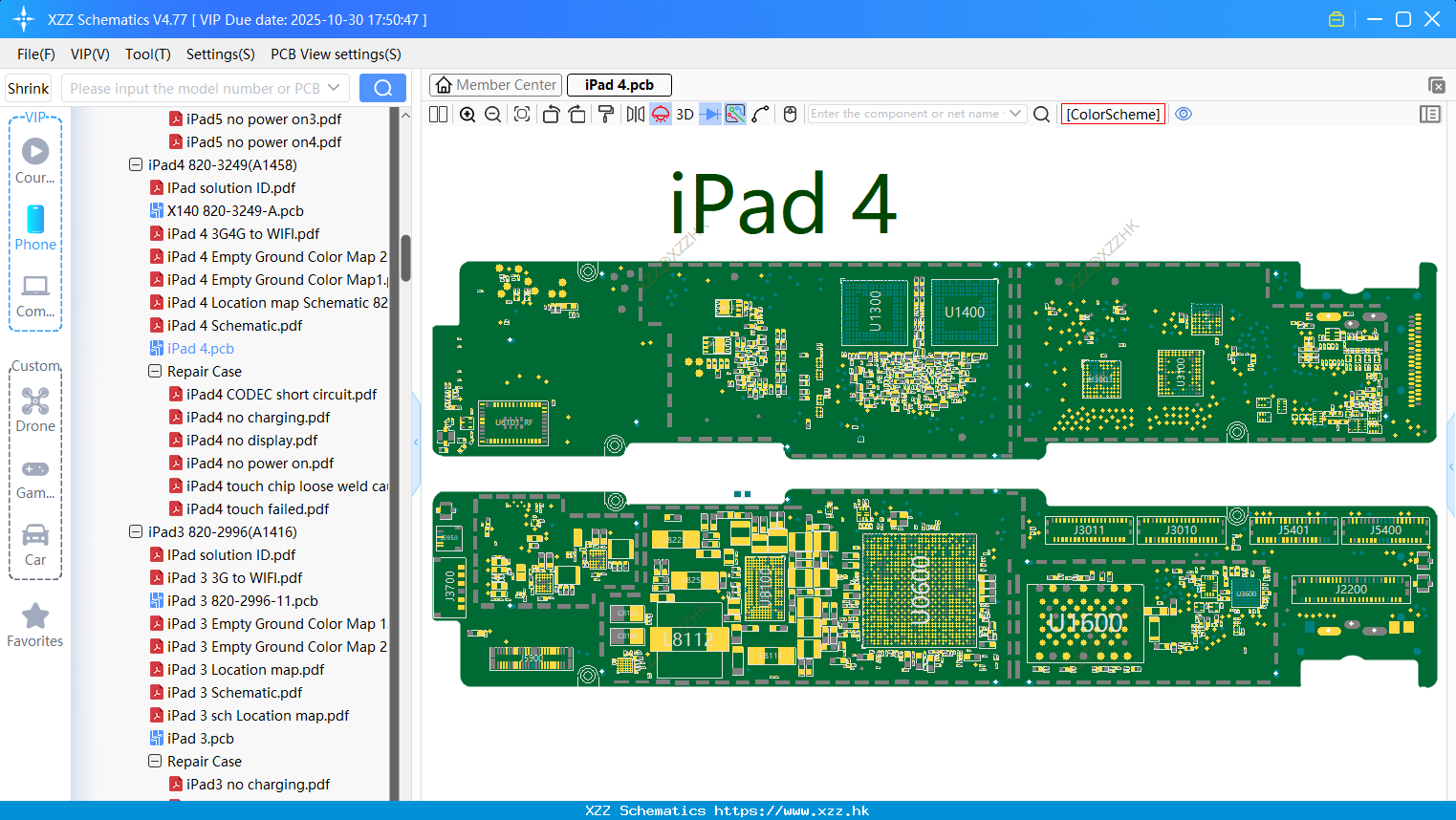1456x820 pixels.
Task: Click the blue search button in sidebar
Action: pos(382,88)
